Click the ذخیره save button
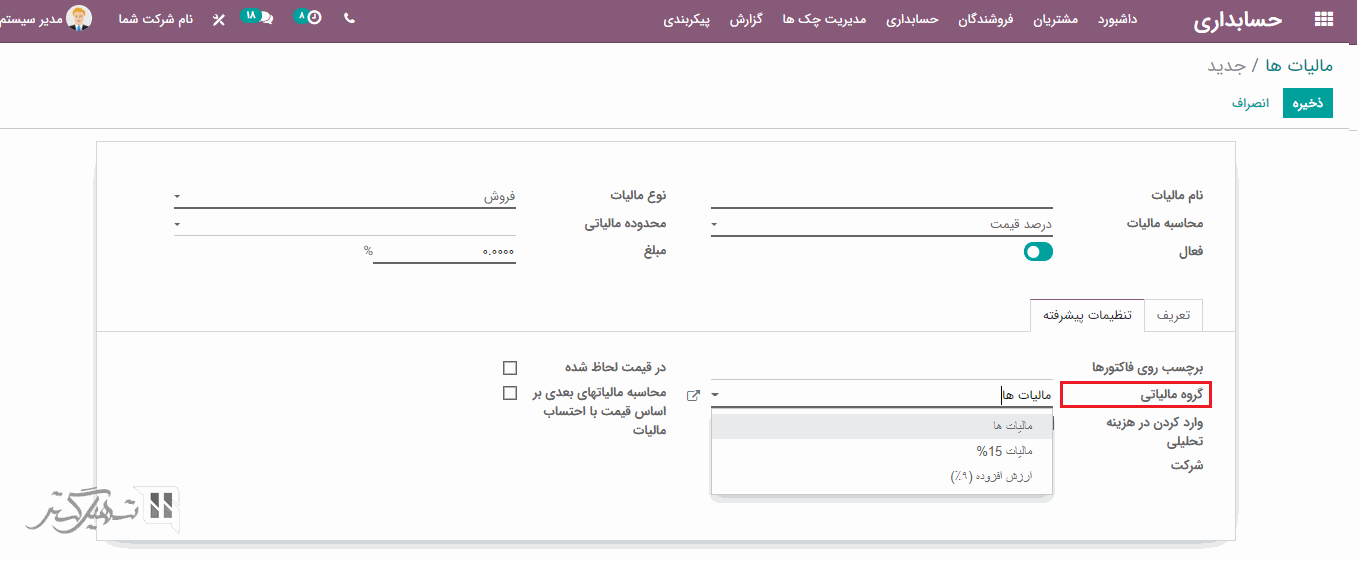Image resolution: width=1361 pixels, height=561 pixels. click(1307, 103)
